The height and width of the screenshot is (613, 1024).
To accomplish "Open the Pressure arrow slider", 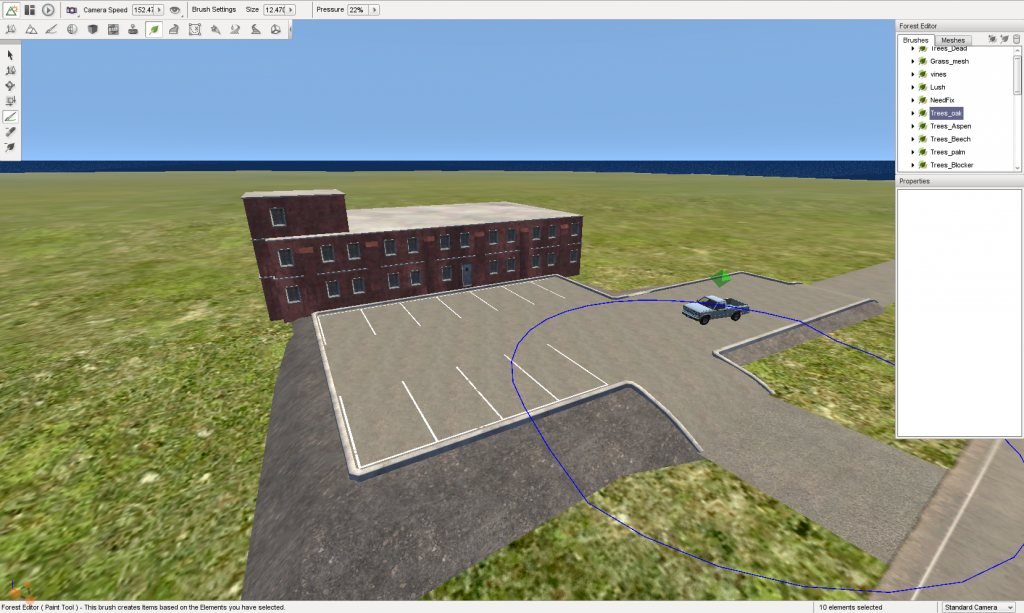I will (x=374, y=10).
